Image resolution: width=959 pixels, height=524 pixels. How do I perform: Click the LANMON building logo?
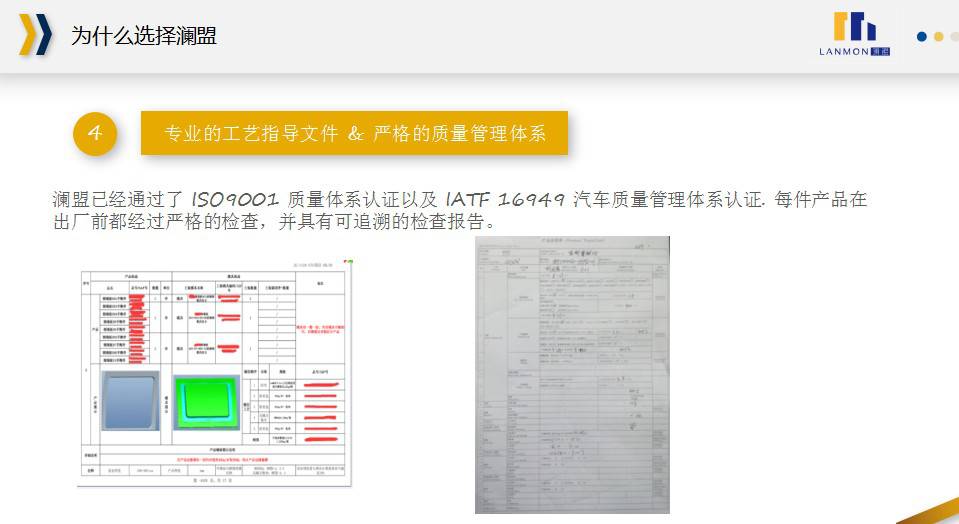[x=855, y=28]
